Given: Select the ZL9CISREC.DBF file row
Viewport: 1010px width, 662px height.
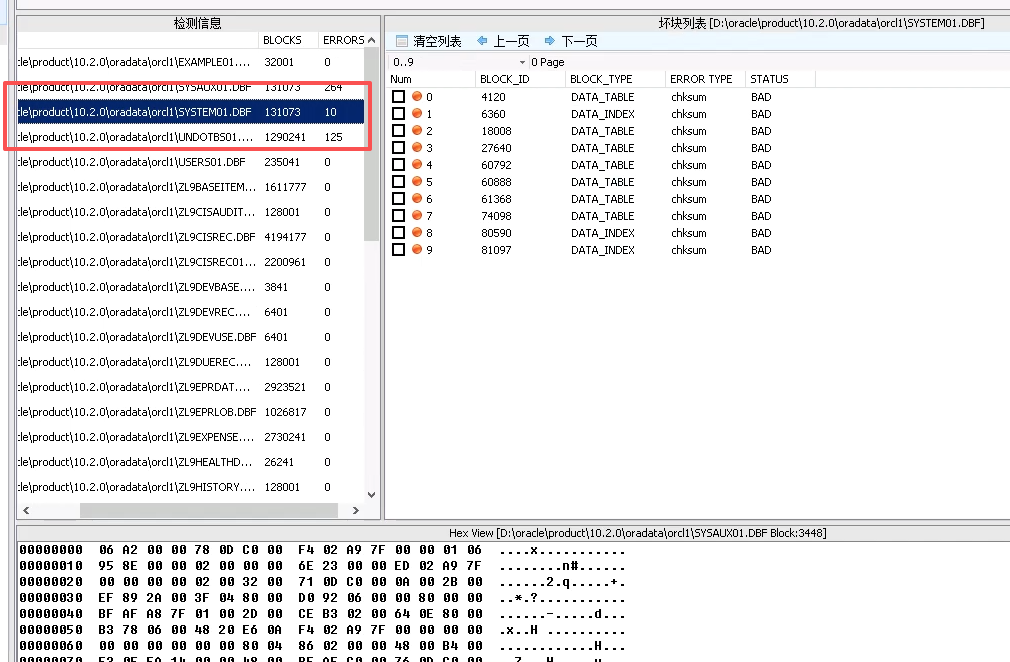Looking at the screenshot, I should [191, 237].
